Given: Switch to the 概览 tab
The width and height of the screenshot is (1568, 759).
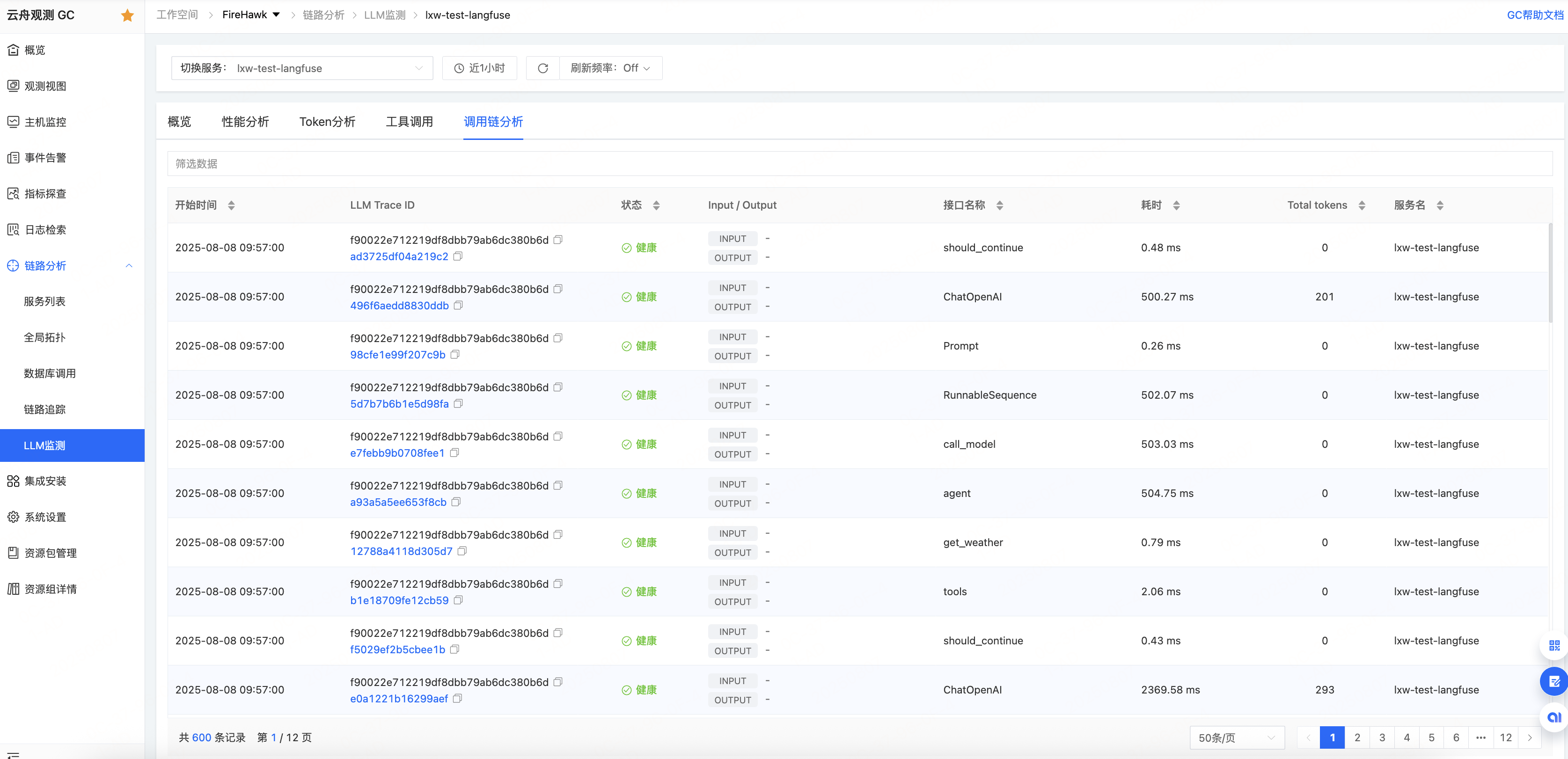Looking at the screenshot, I should [179, 122].
